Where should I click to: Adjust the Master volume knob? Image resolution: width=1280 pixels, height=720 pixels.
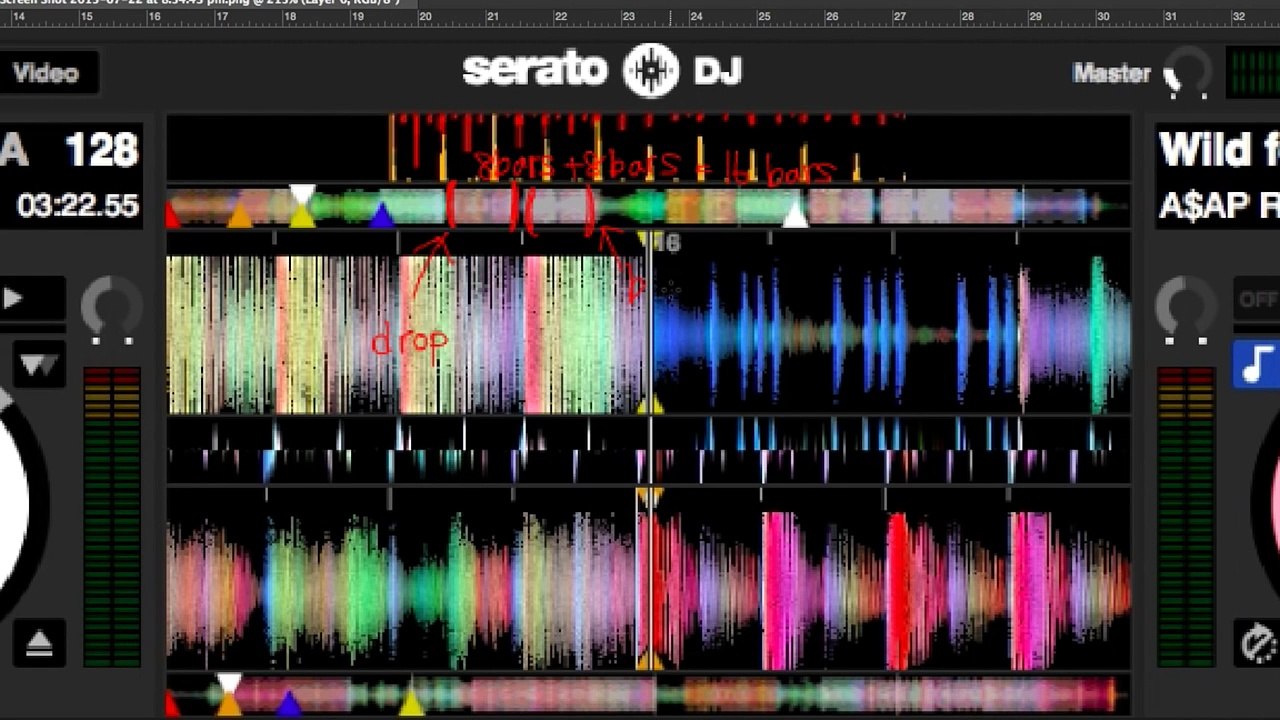point(1188,72)
